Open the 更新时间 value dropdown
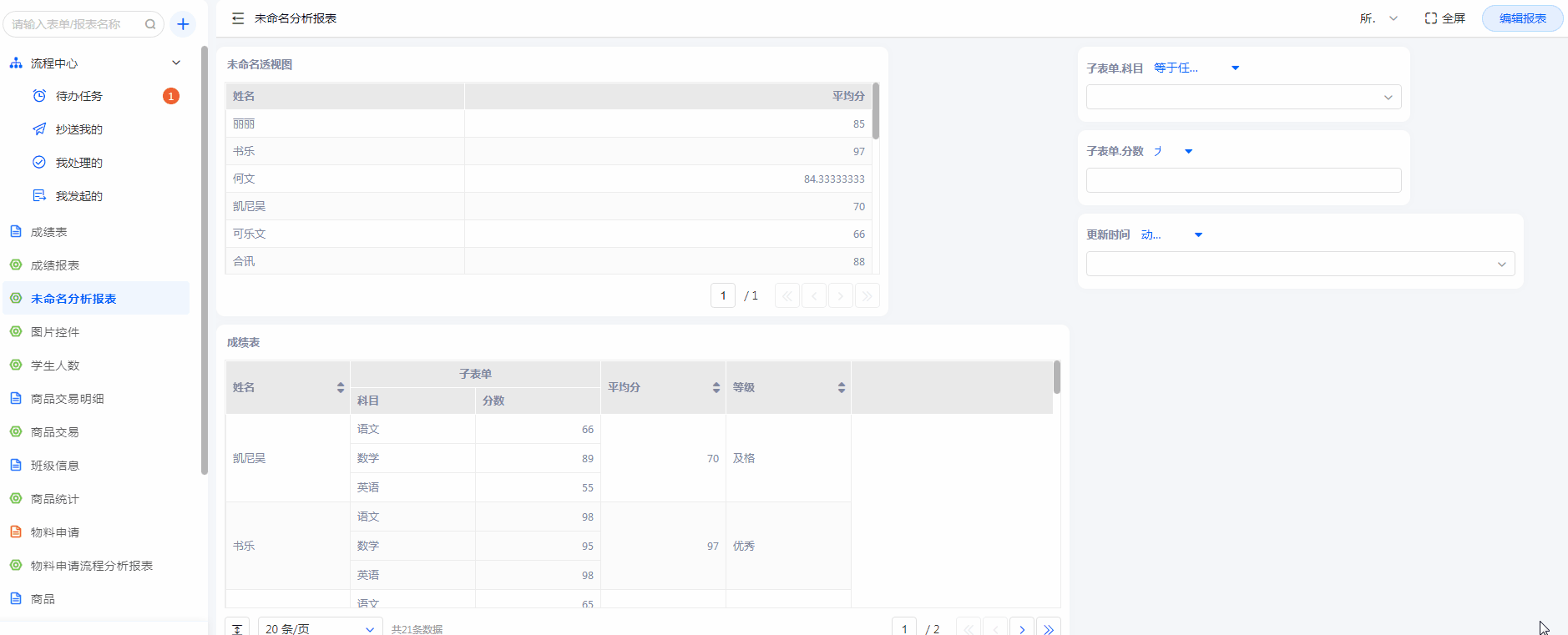The height and width of the screenshot is (635, 1568). (1300, 264)
